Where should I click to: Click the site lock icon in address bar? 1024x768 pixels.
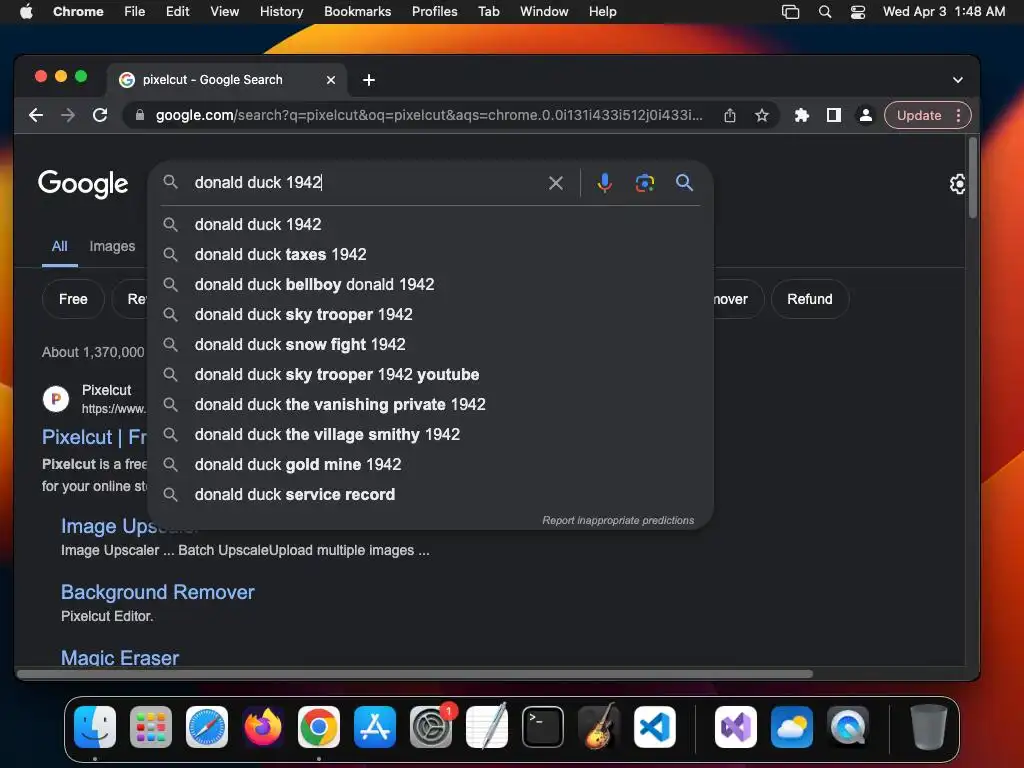point(139,116)
